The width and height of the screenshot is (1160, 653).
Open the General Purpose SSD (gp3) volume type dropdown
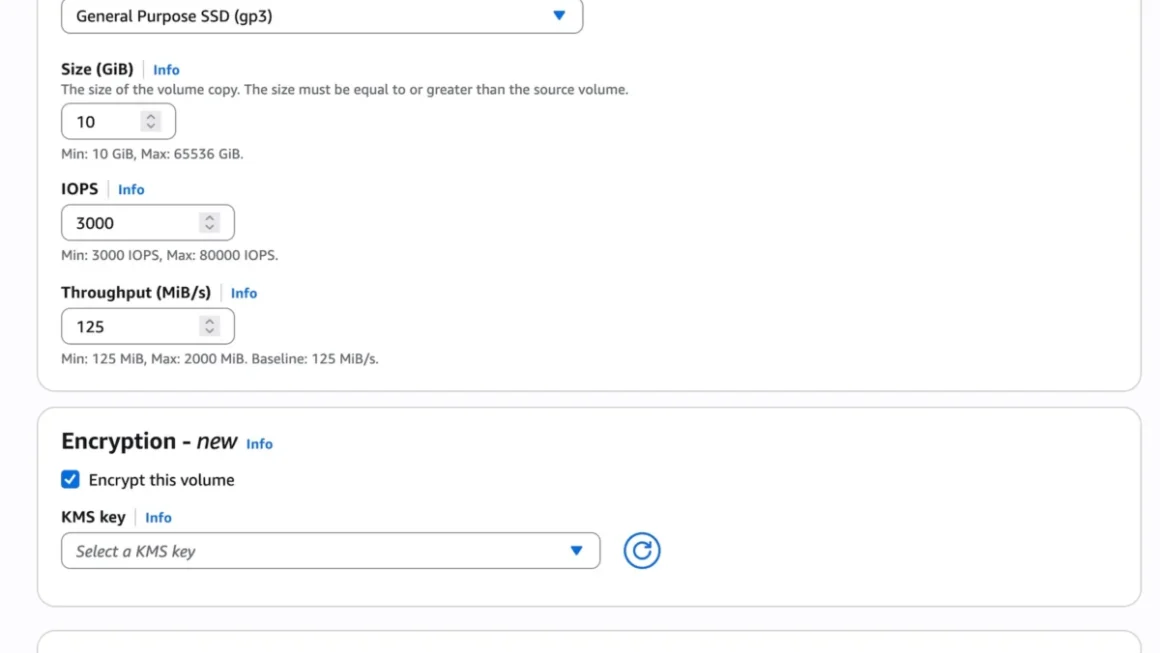322,16
